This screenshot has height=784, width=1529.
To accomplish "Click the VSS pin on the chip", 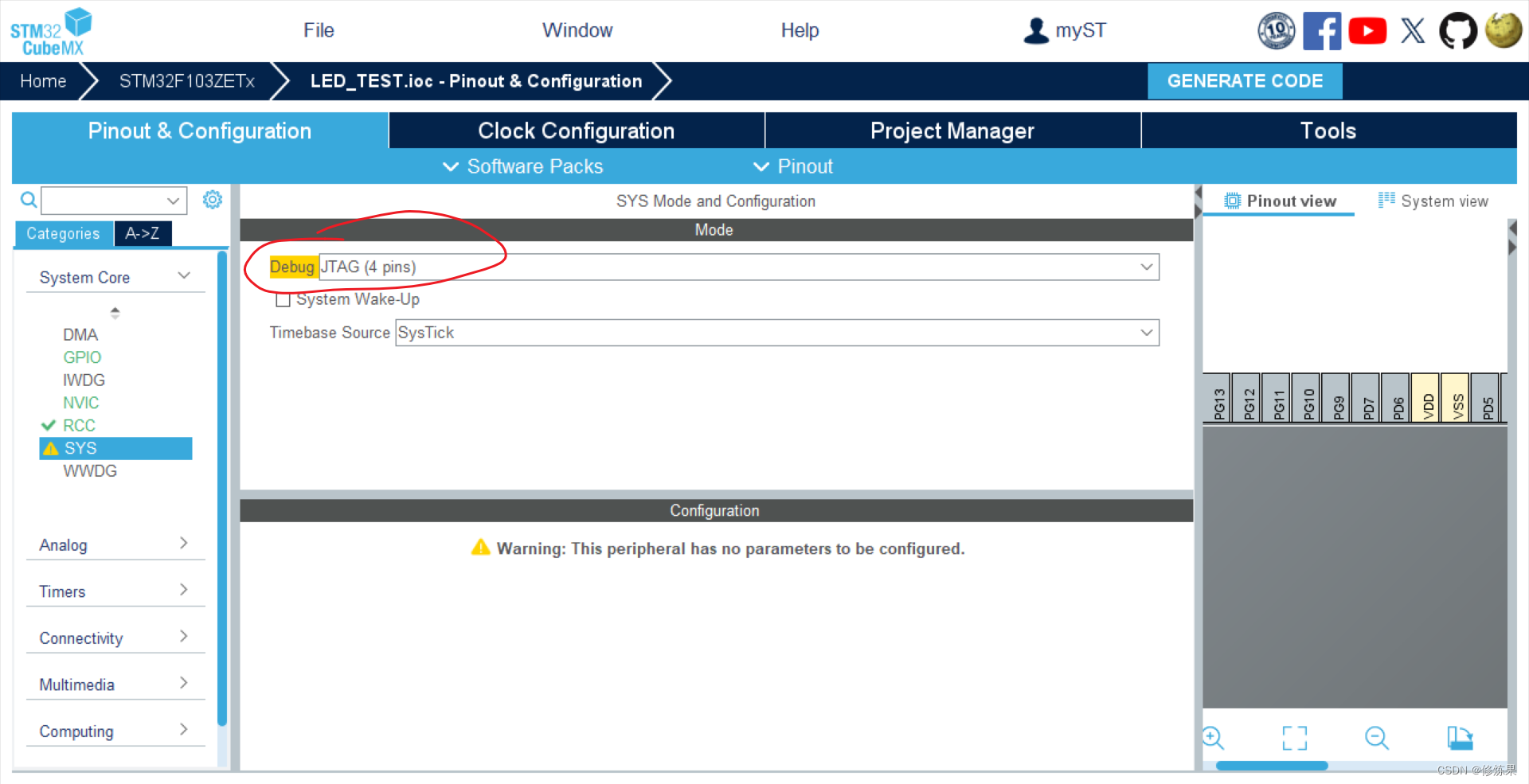I will [1457, 398].
